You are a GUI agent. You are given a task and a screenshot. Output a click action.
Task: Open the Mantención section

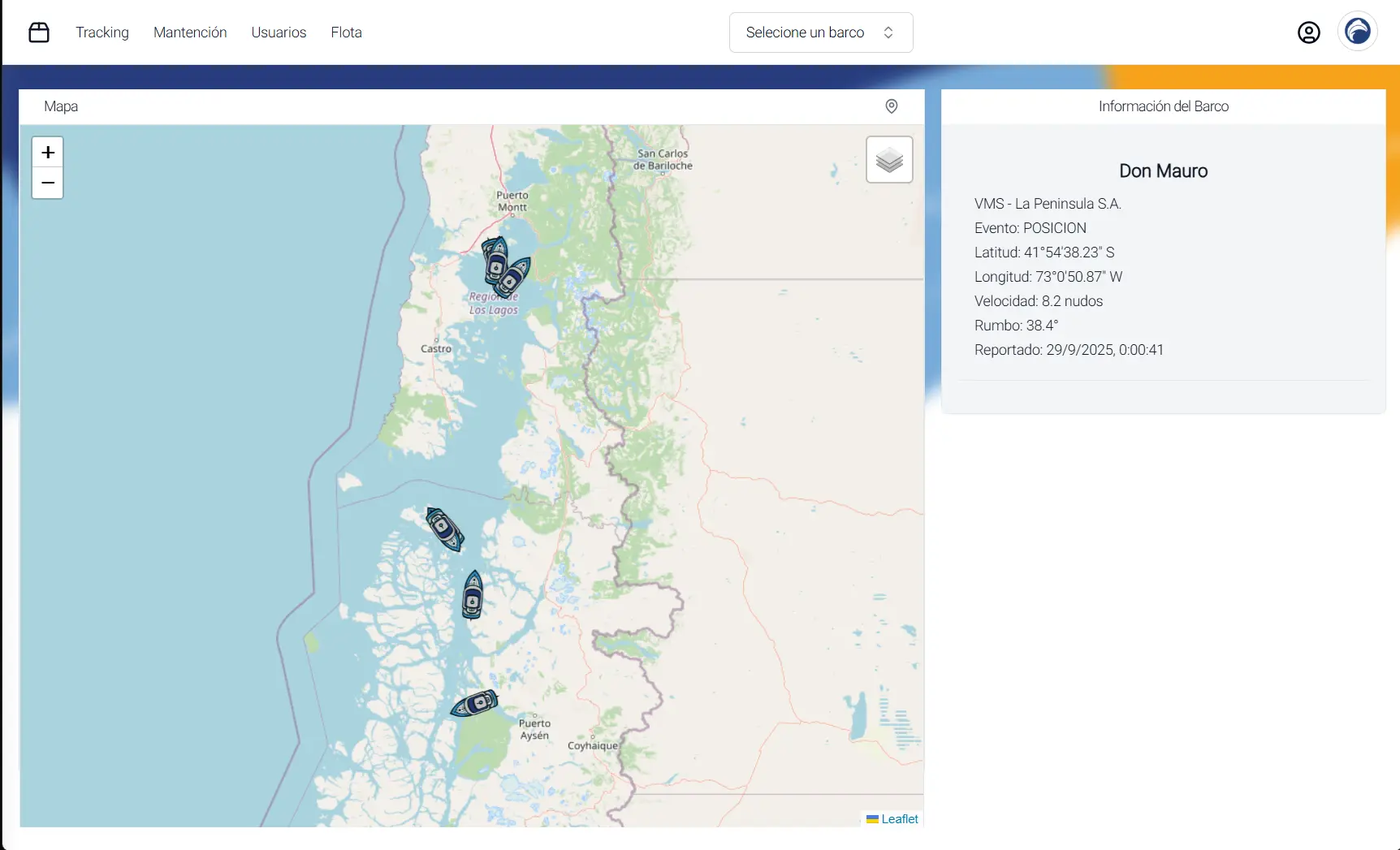tap(189, 32)
